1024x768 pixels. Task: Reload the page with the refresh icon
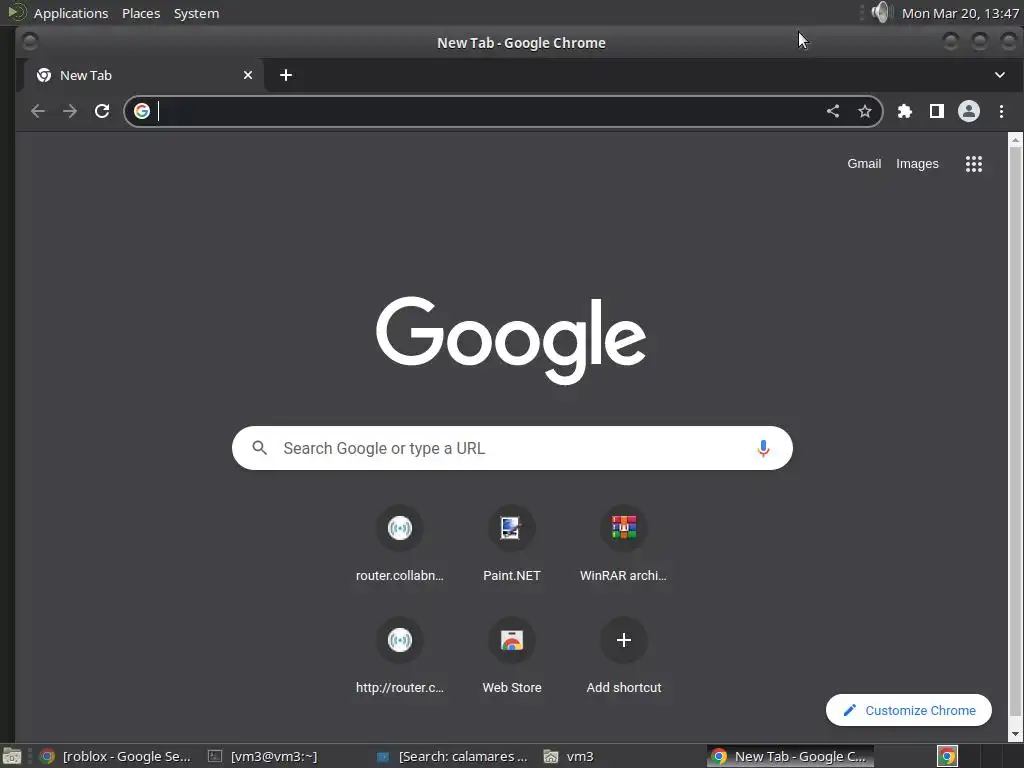pyautogui.click(x=102, y=111)
